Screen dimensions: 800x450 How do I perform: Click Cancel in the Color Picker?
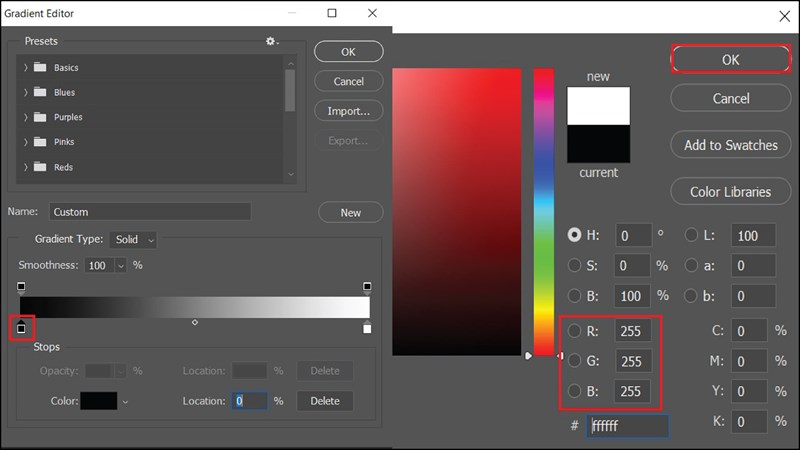pyautogui.click(x=731, y=98)
